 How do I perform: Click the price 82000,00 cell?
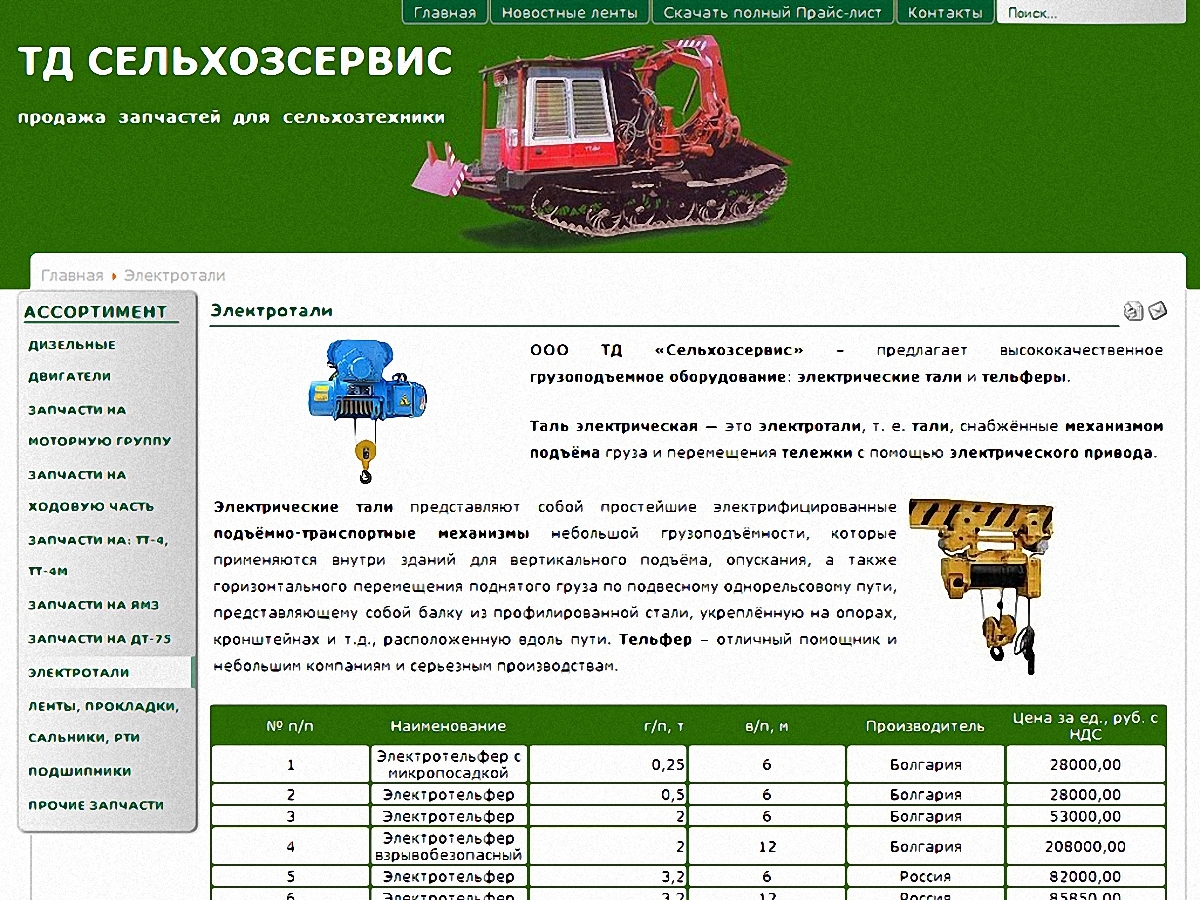pos(1086,876)
